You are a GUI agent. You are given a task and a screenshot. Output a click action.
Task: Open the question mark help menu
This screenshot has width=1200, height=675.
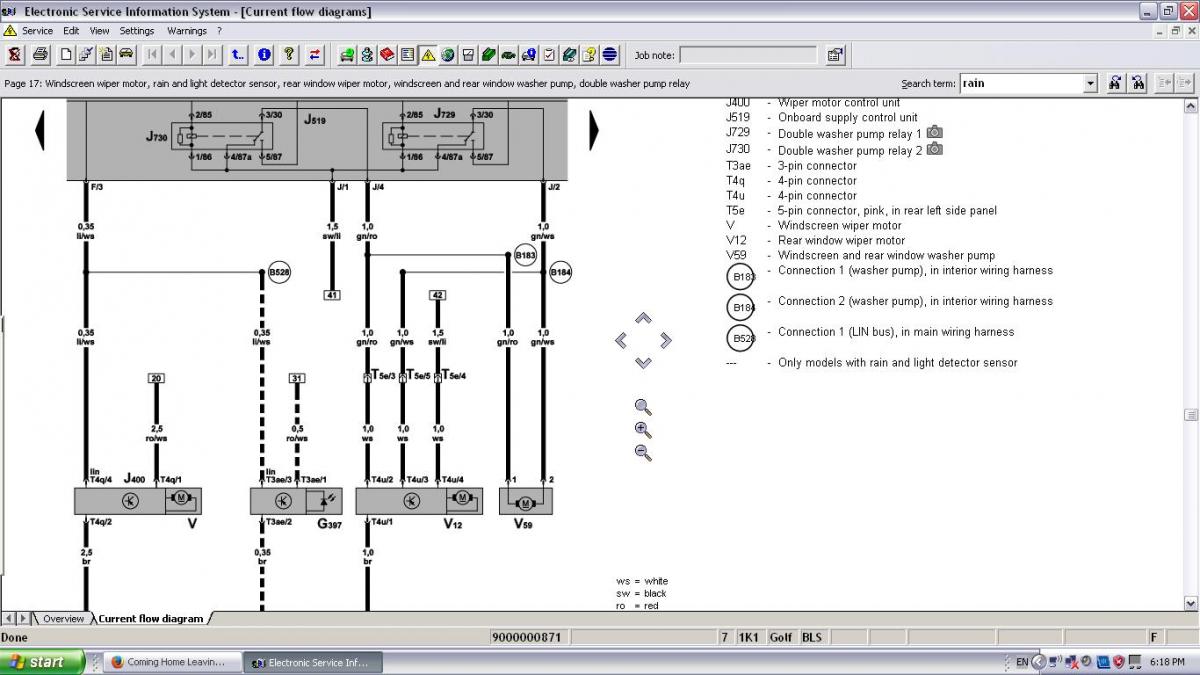[x=219, y=31]
